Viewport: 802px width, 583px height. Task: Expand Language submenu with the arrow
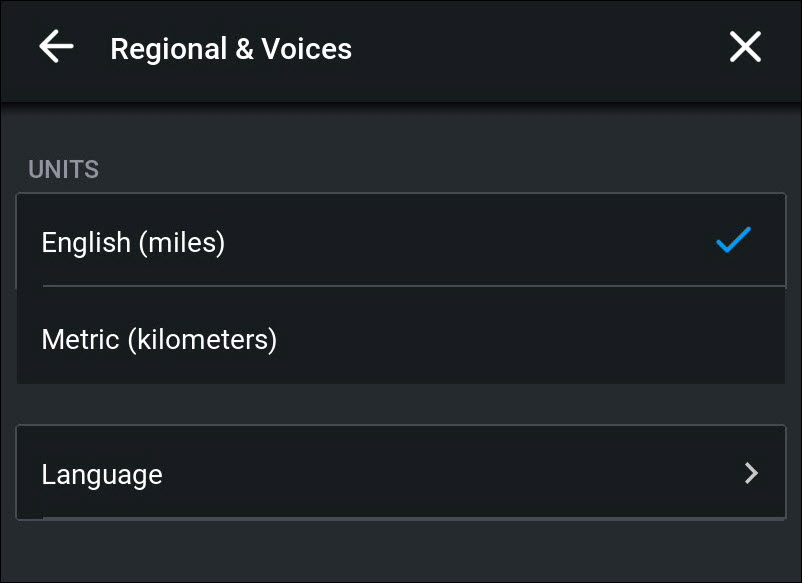(x=752, y=473)
